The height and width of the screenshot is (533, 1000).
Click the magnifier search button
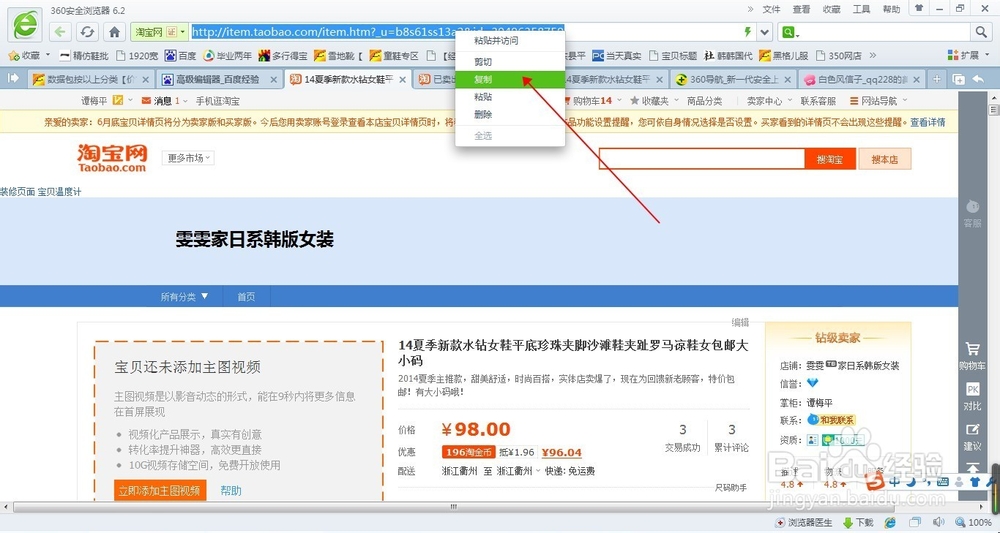click(x=980, y=32)
